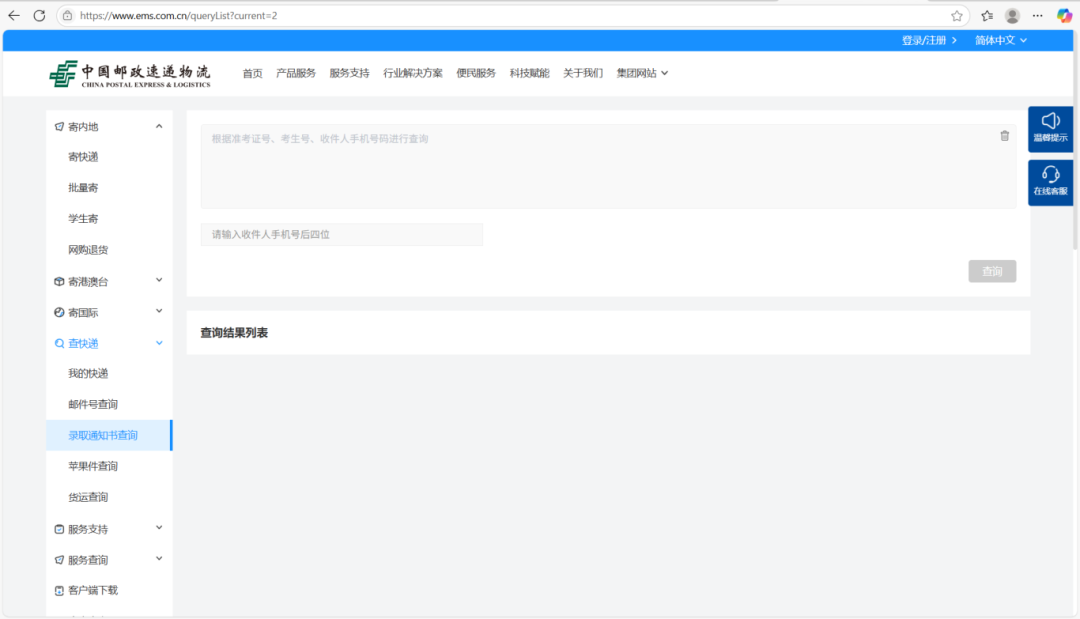Screen dimensions: 1080x619
Task: Click the 寄内地 shield icon in sidebar
Action: tap(58, 126)
